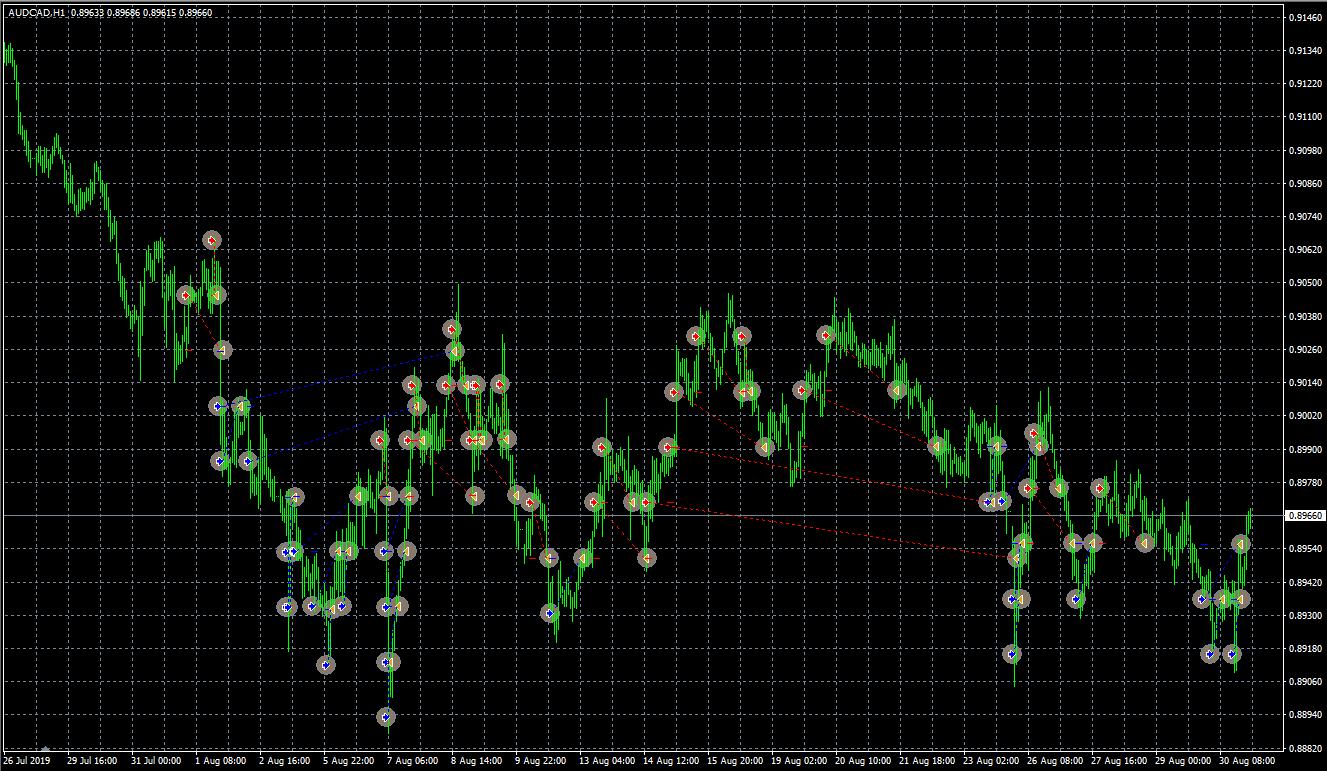
Task: Click blue buy arrow at 9 Aug low
Action: click(549, 613)
